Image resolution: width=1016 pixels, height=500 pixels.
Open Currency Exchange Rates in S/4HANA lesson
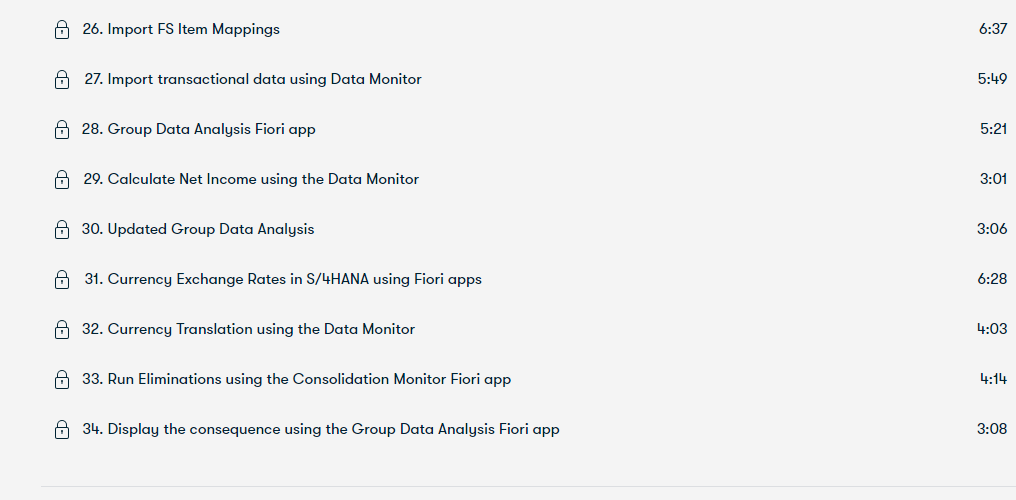[x=283, y=279]
